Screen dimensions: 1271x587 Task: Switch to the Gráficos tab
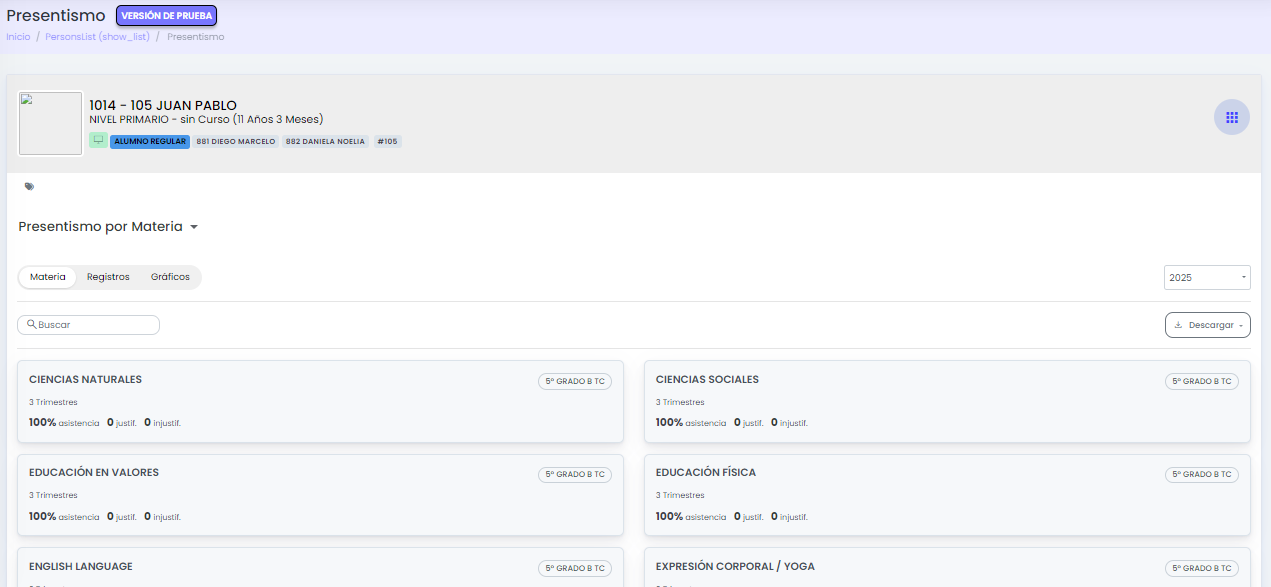(170, 277)
